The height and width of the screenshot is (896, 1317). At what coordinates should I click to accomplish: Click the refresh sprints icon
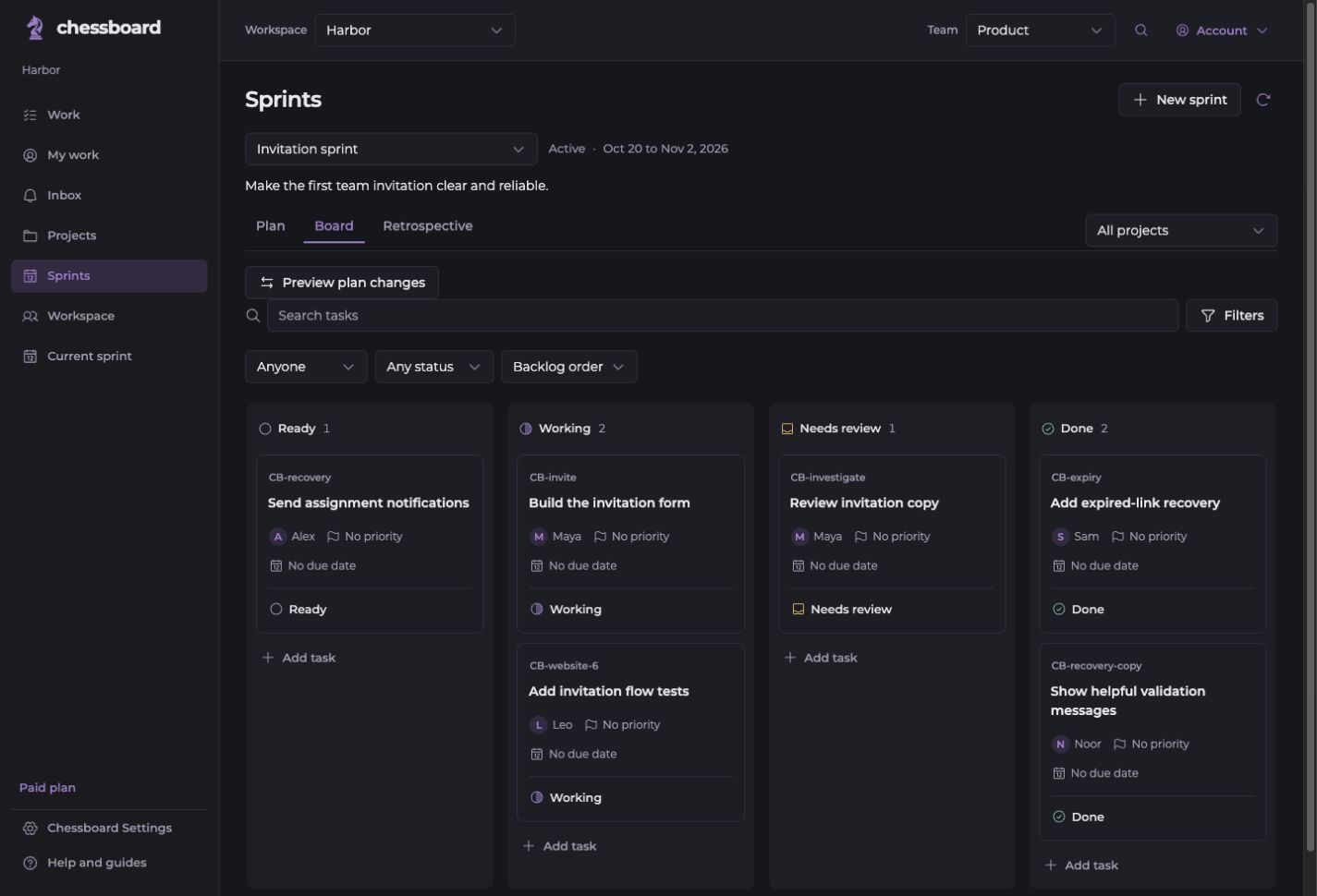[x=1263, y=100]
